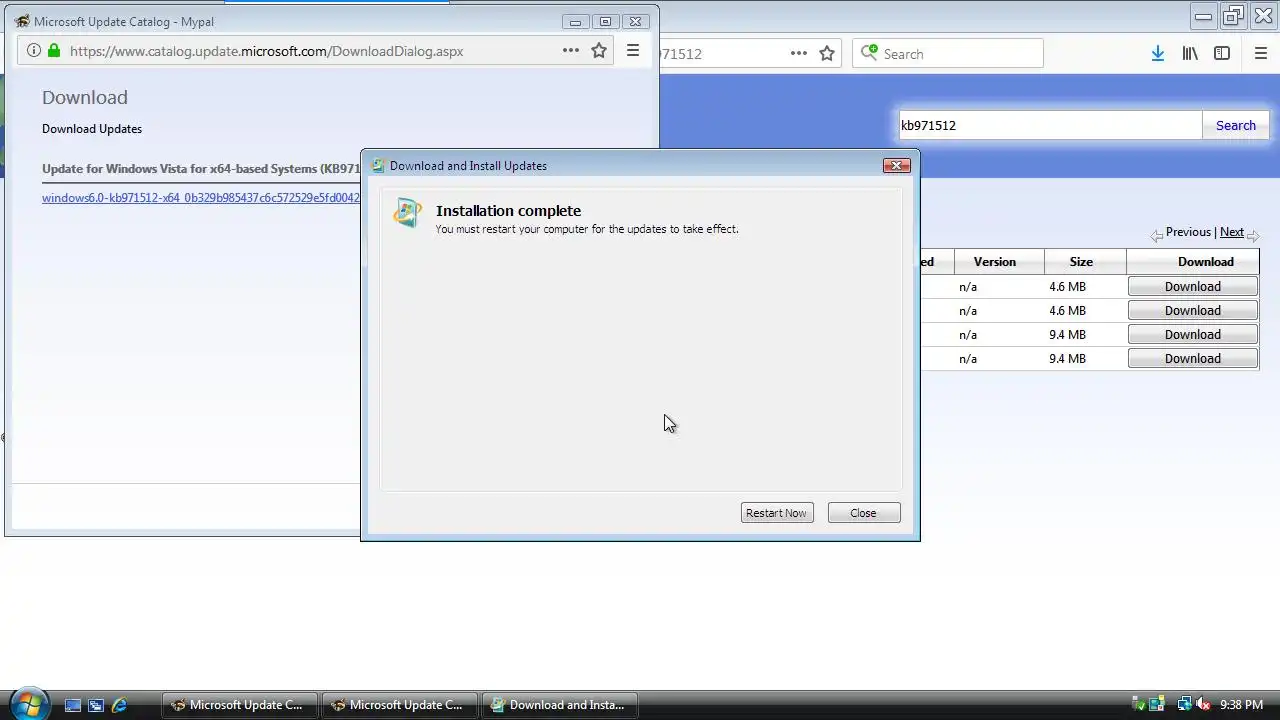This screenshot has height=720, width=1280.
Task: Open hamburger menu in the Download dialog window
Action: pyautogui.click(x=633, y=50)
